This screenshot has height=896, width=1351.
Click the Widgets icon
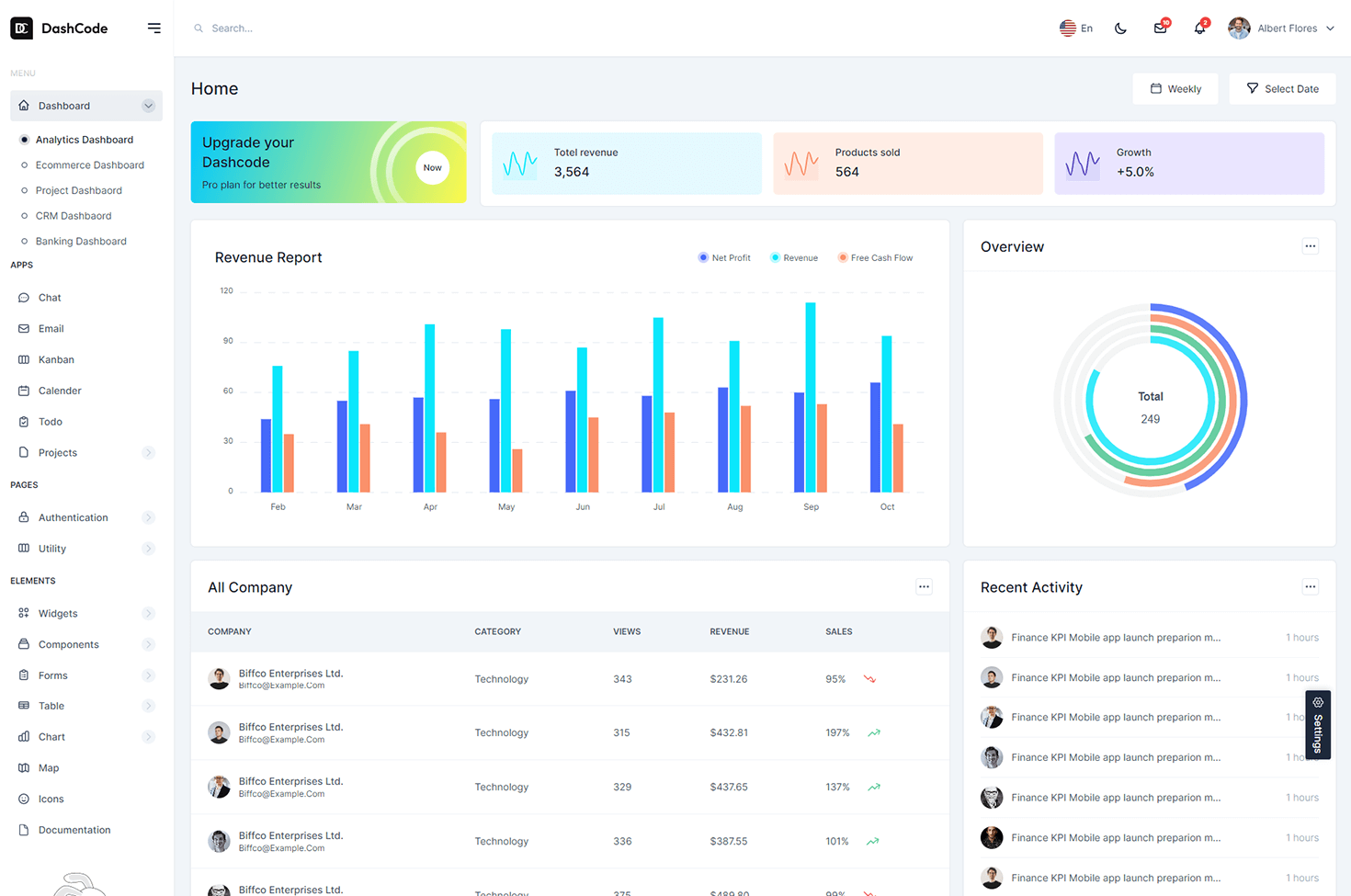pos(24,613)
